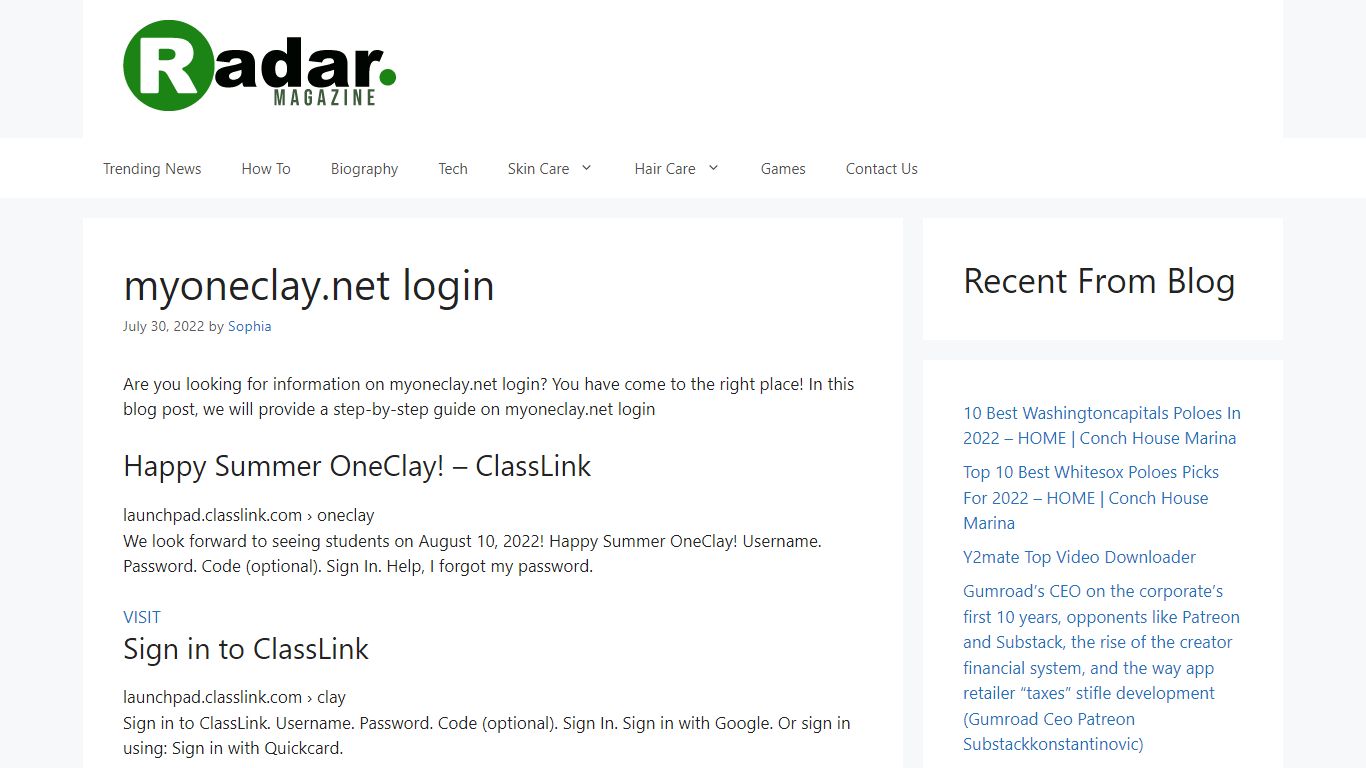The height and width of the screenshot is (768, 1366).
Task: Select the Tech menu item
Action: [x=453, y=169]
